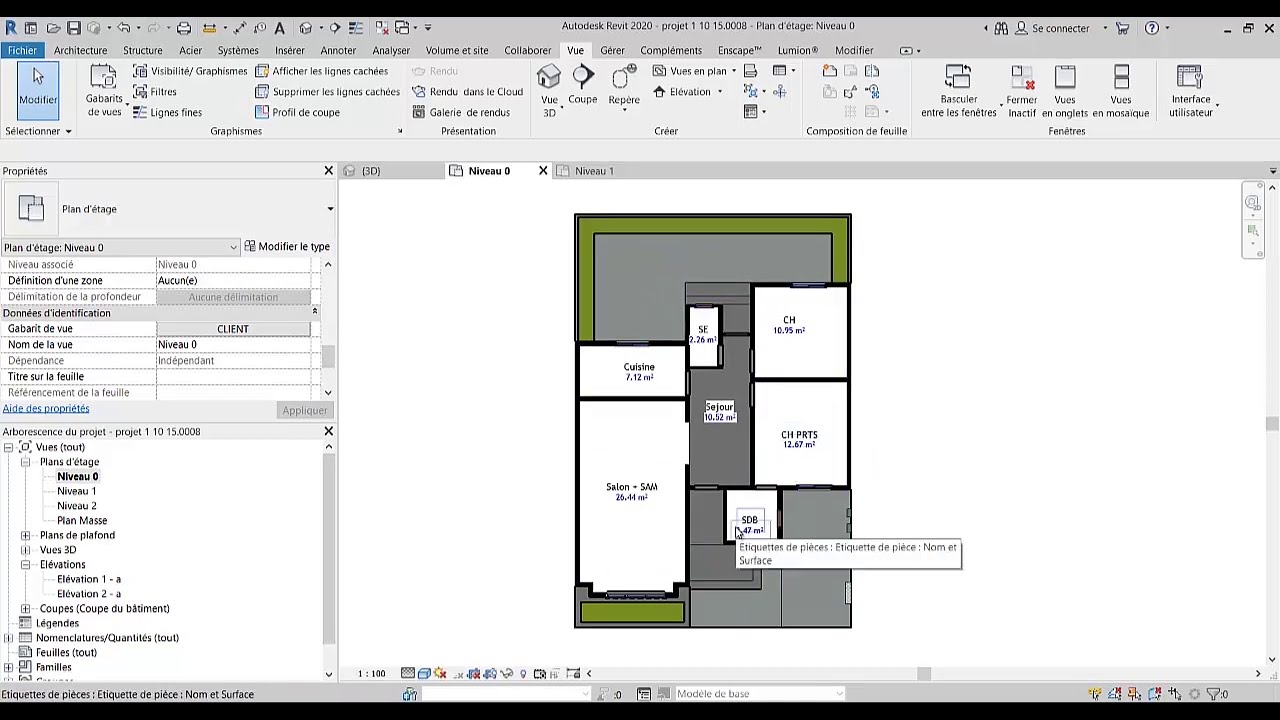Click the horizontal view scrollbar thumb

point(924,673)
